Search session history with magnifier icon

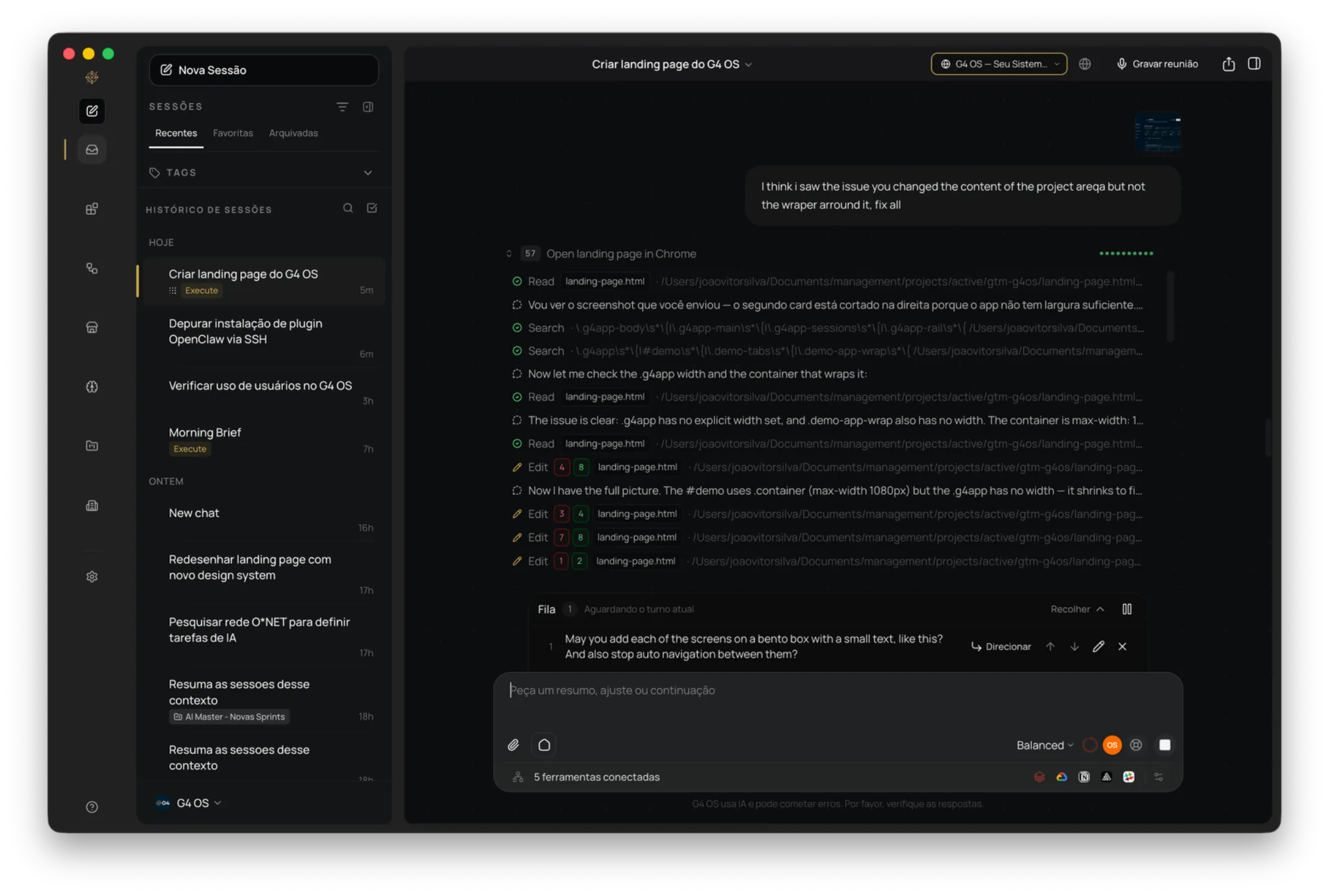tap(348, 208)
